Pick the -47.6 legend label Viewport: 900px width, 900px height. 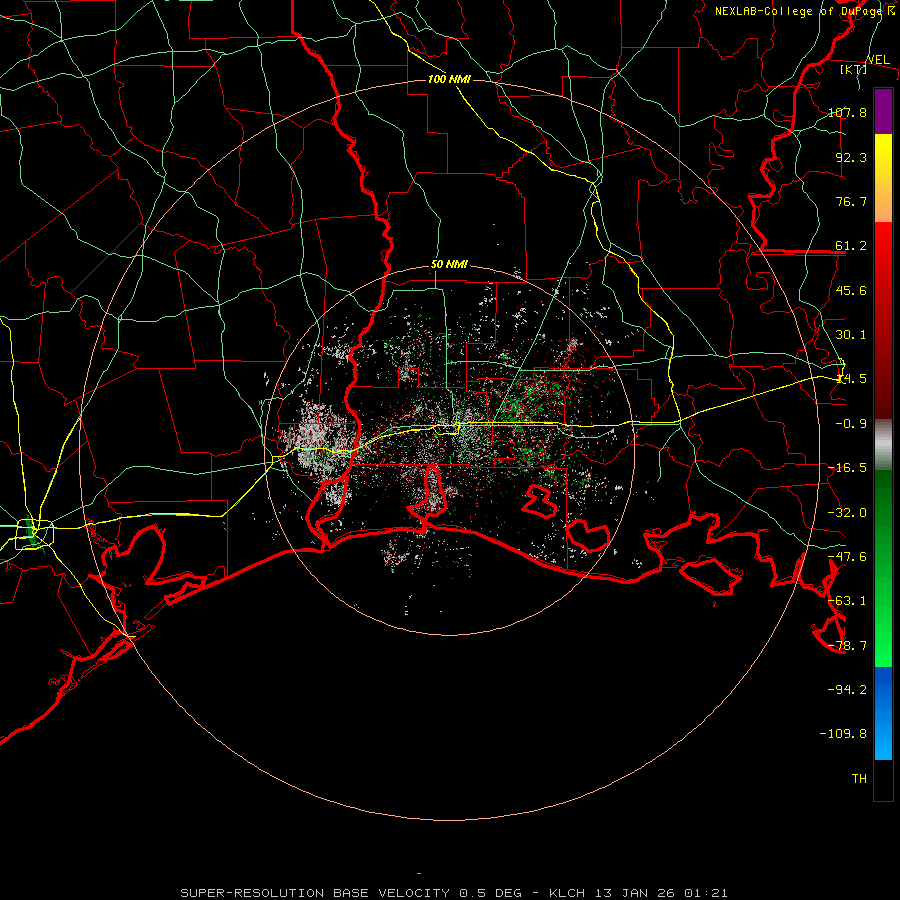(x=847, y=557)
